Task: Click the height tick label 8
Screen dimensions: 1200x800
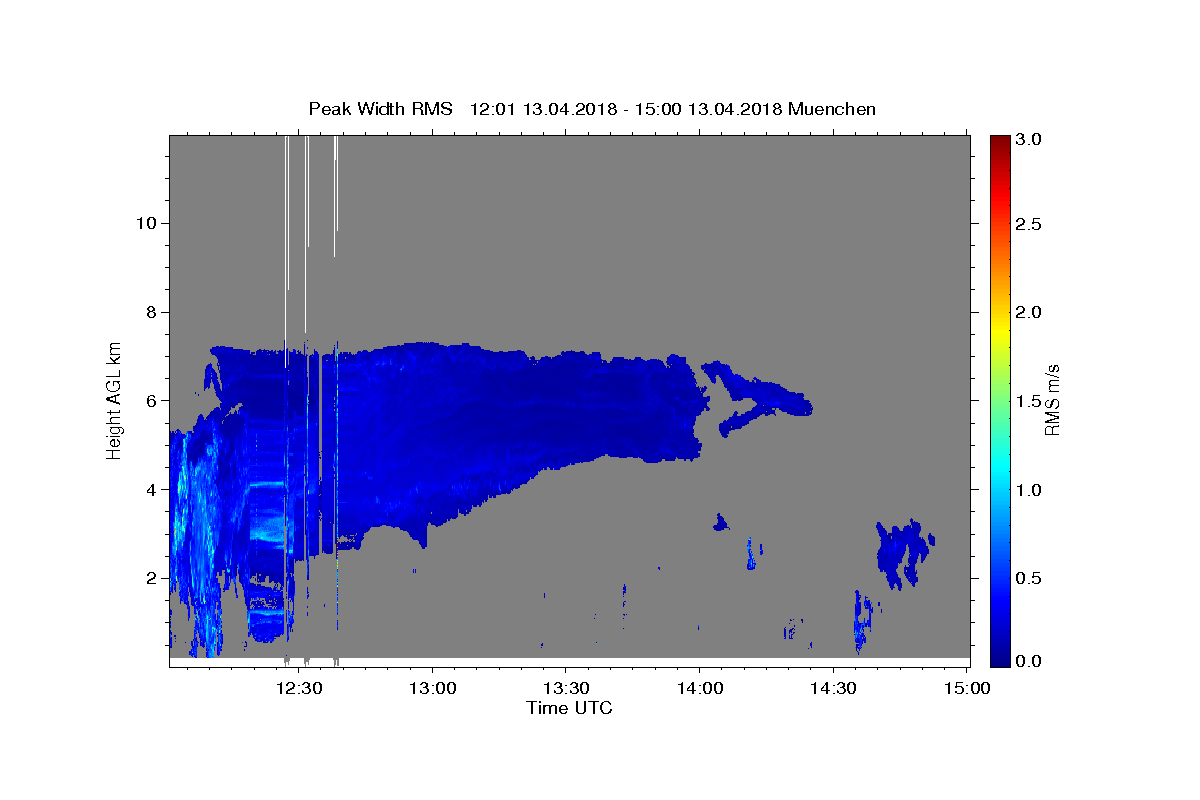Action: tap(151, 312)
